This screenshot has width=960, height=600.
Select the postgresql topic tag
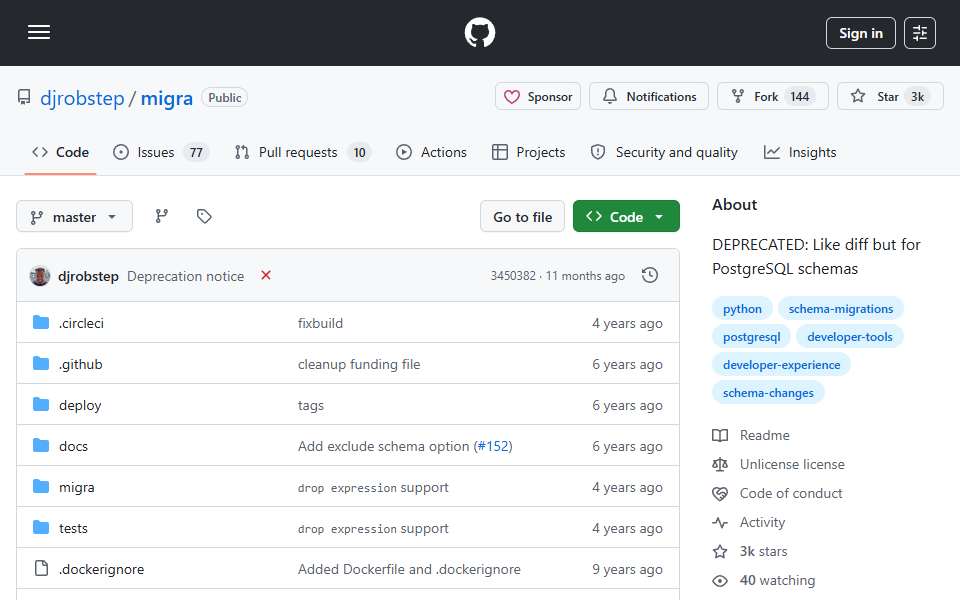click(x=751, y=337)
